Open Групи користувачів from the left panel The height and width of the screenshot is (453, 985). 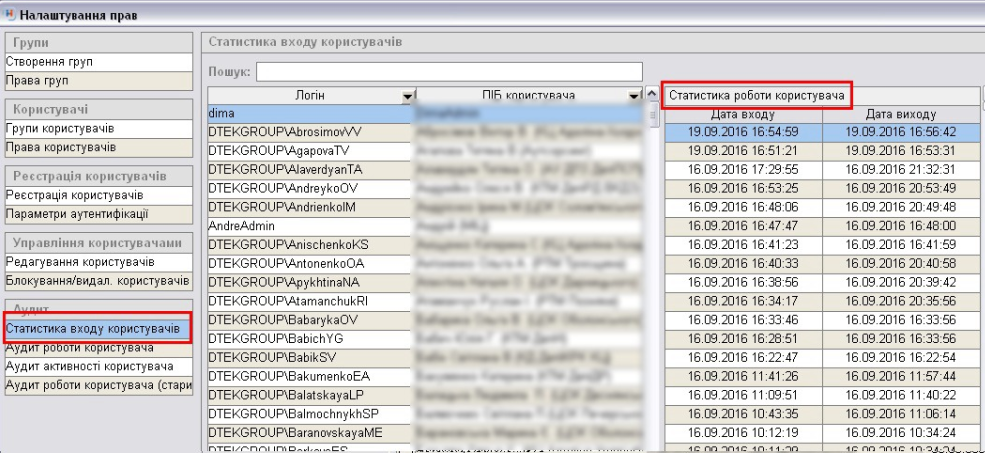[60, 129]
